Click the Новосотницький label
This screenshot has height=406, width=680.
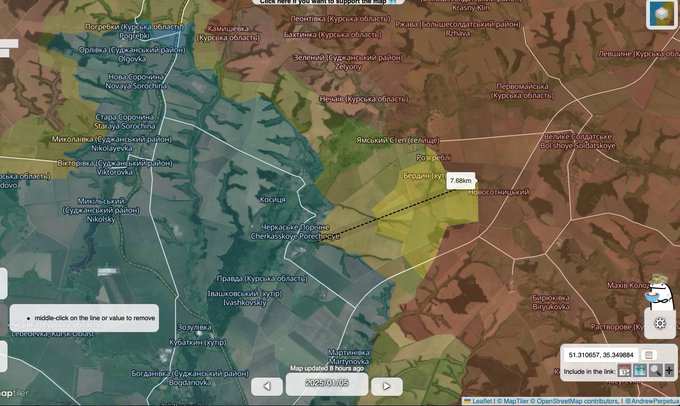(x=499, y=192)
